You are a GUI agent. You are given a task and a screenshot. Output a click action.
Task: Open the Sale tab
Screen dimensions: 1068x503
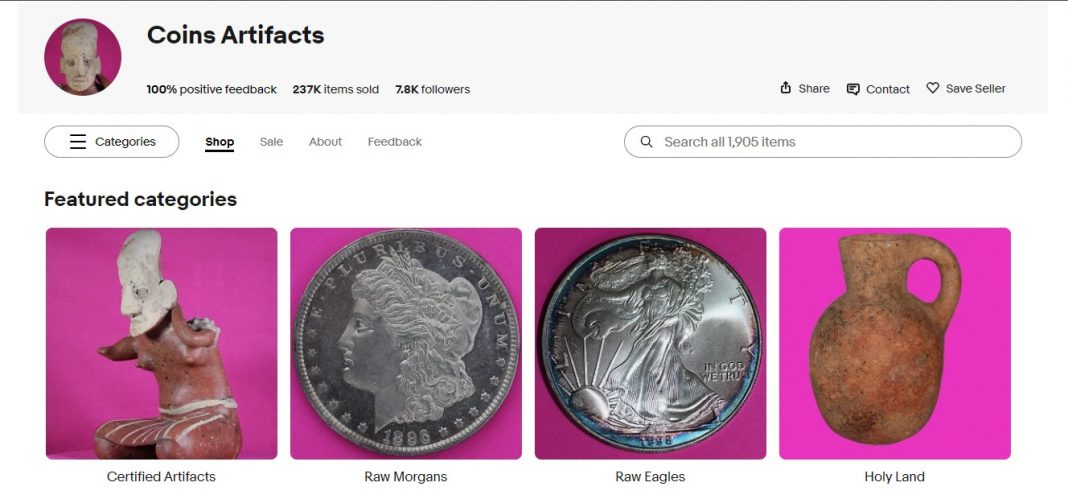(x=271, y=142)
